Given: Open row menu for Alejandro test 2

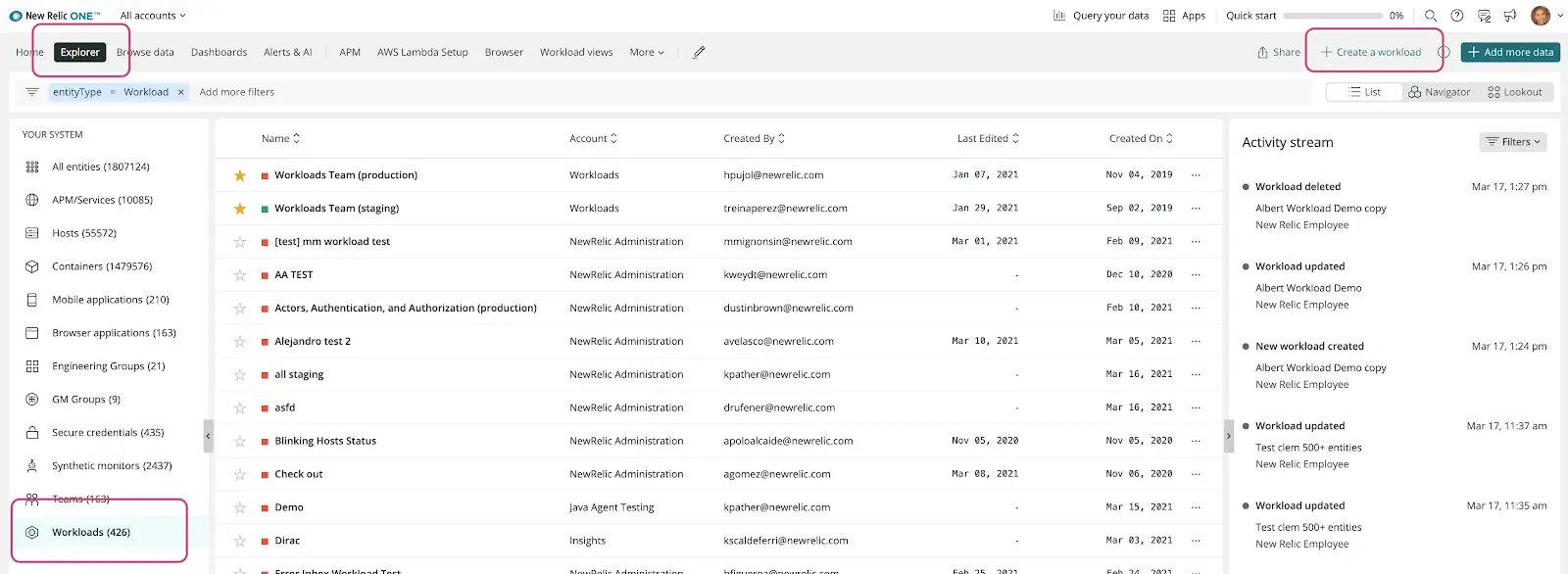Looking at the screenshot, I should coord(1196,342).
